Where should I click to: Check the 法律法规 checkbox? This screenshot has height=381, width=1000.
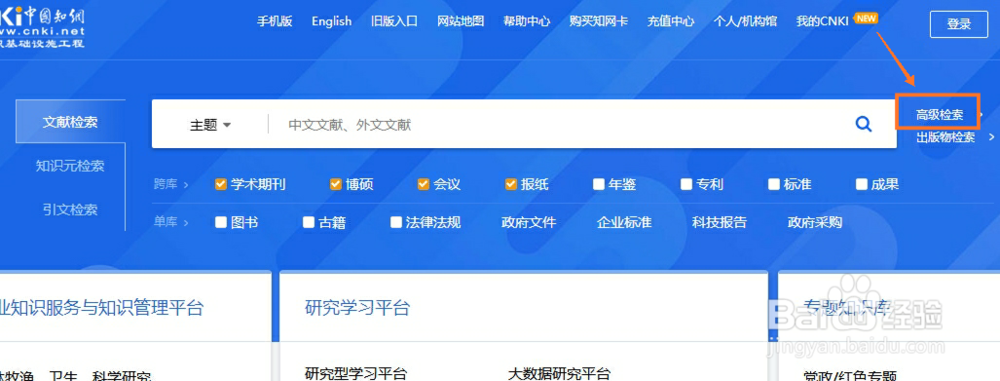(x=396, y=222)
